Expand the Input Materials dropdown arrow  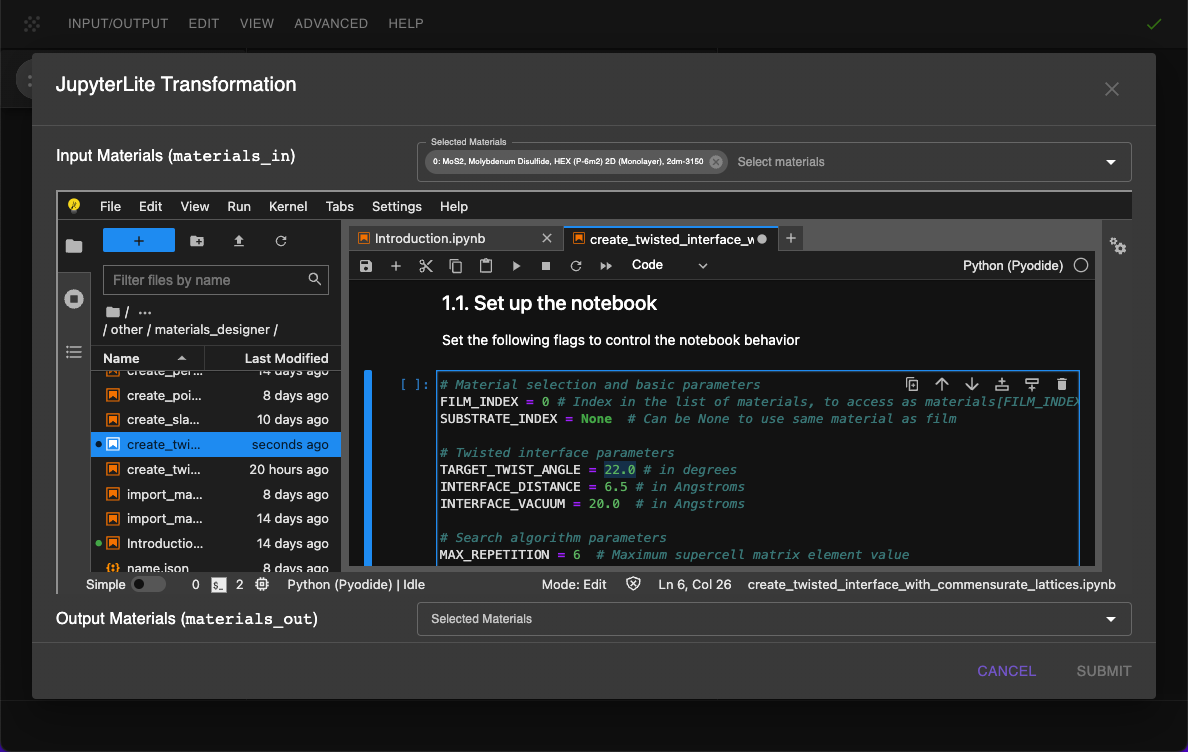tap(1110, 162)
